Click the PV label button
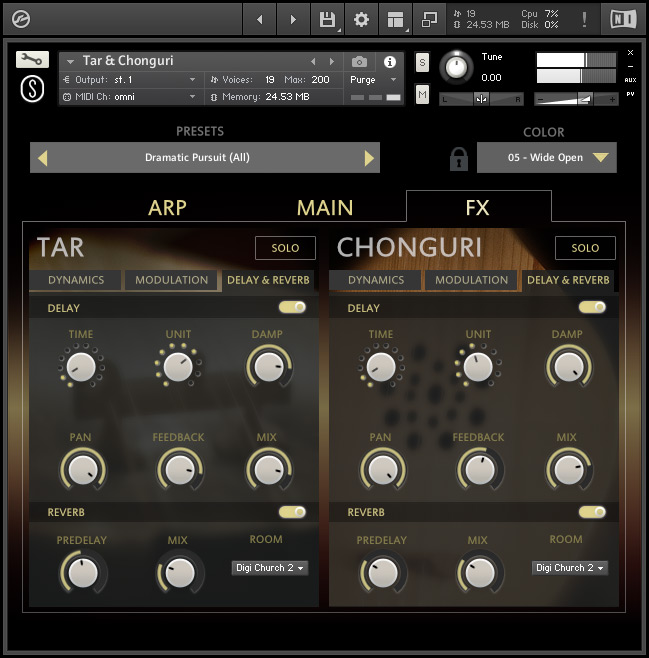The image size is (649, 658). point(630,94)
